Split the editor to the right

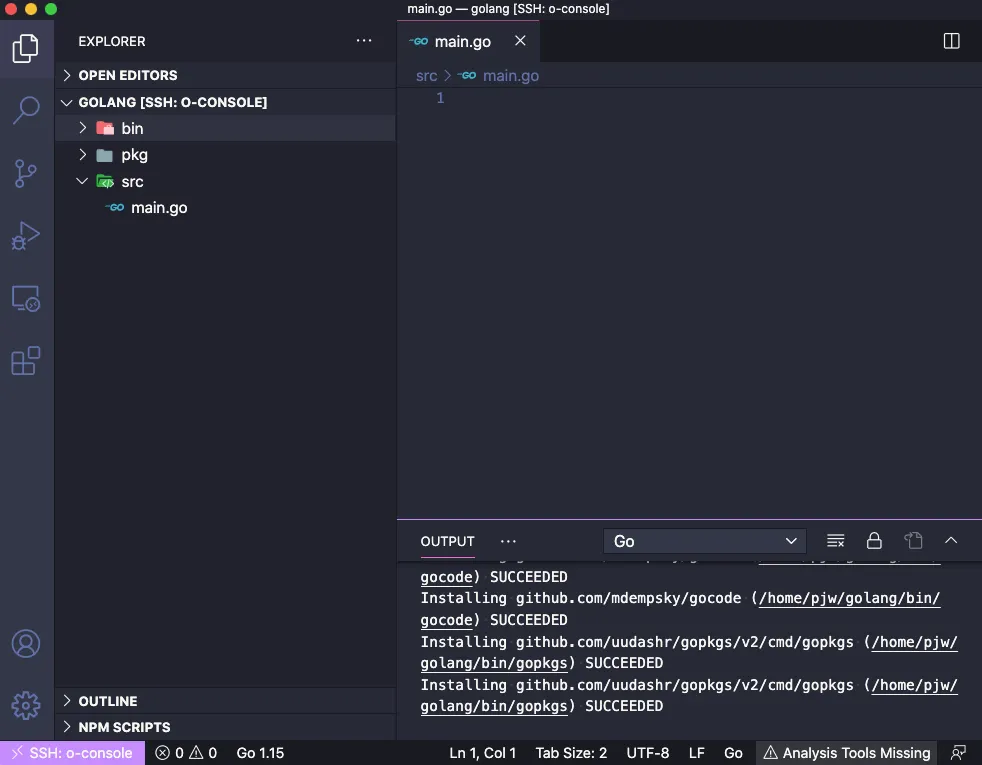pyautogui.click(x=951, y=41)
